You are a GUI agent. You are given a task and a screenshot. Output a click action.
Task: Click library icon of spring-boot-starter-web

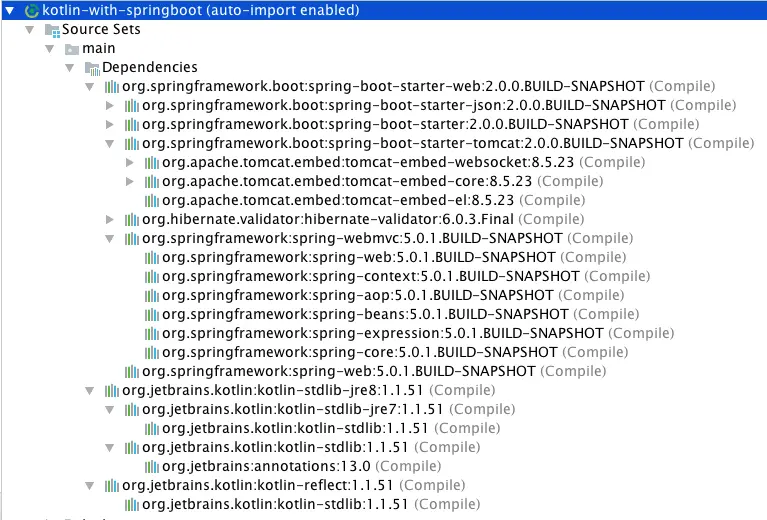(x=112, y=87)
